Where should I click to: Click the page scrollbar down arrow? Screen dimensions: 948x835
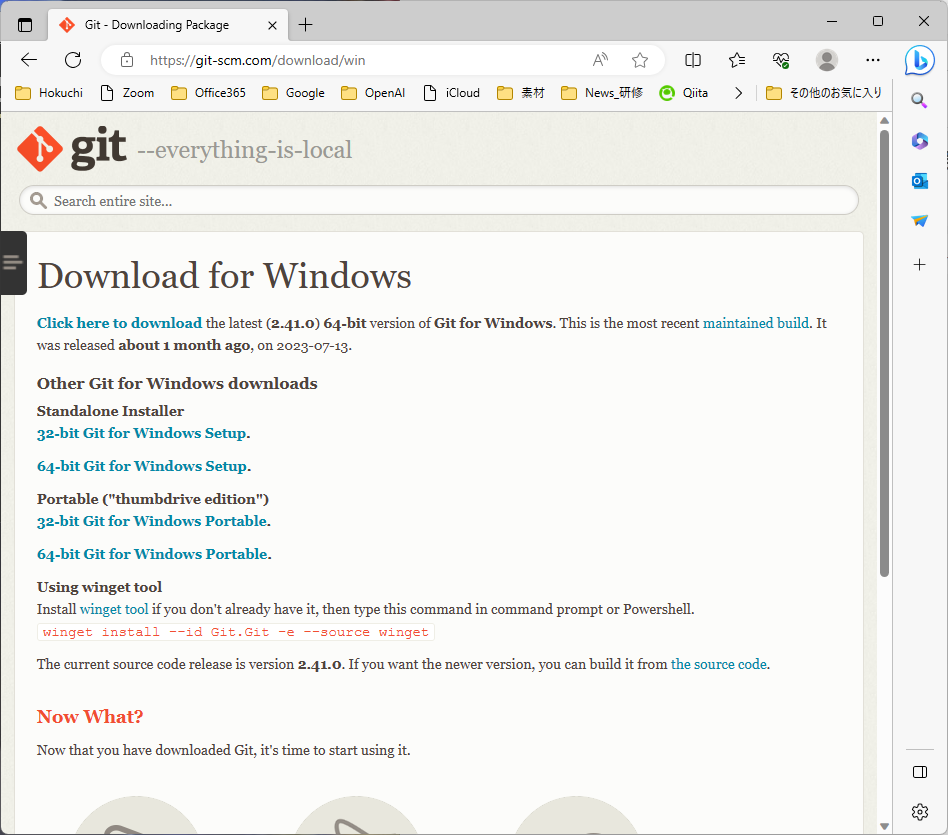[885, 826]
